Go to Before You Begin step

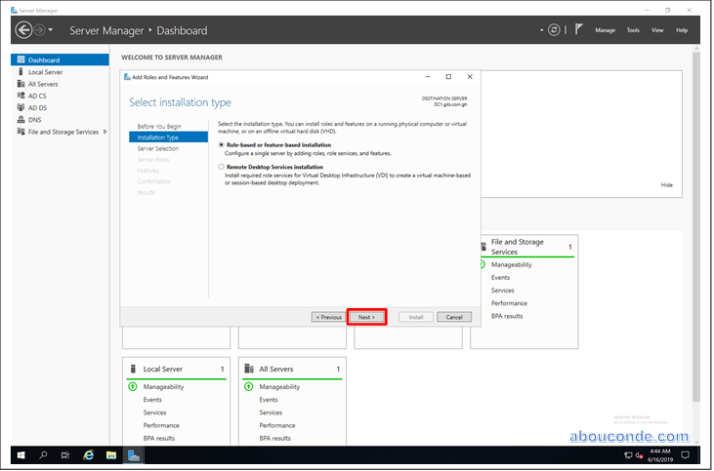(x=159, y=126)
